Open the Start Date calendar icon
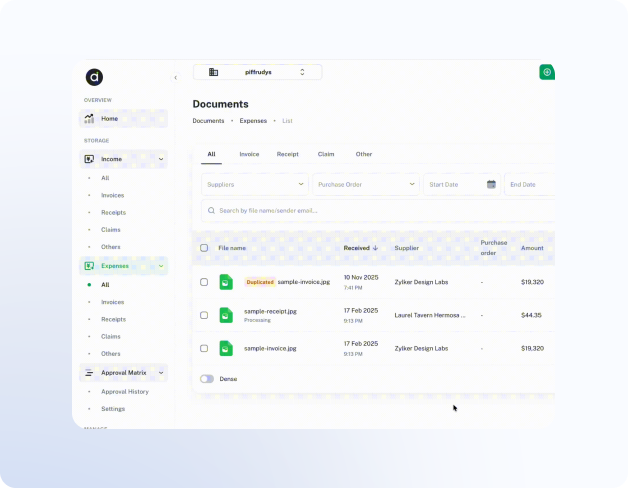Screen dimensions: 628x488 point(491,184)
